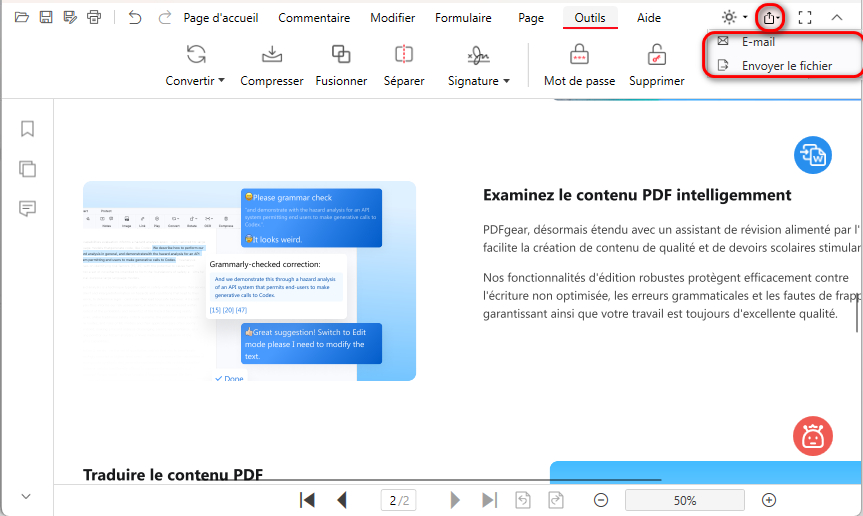This screenshot has width=863, height=516.
Task: Open the Signature dropdown
Action: coord(478,65)
